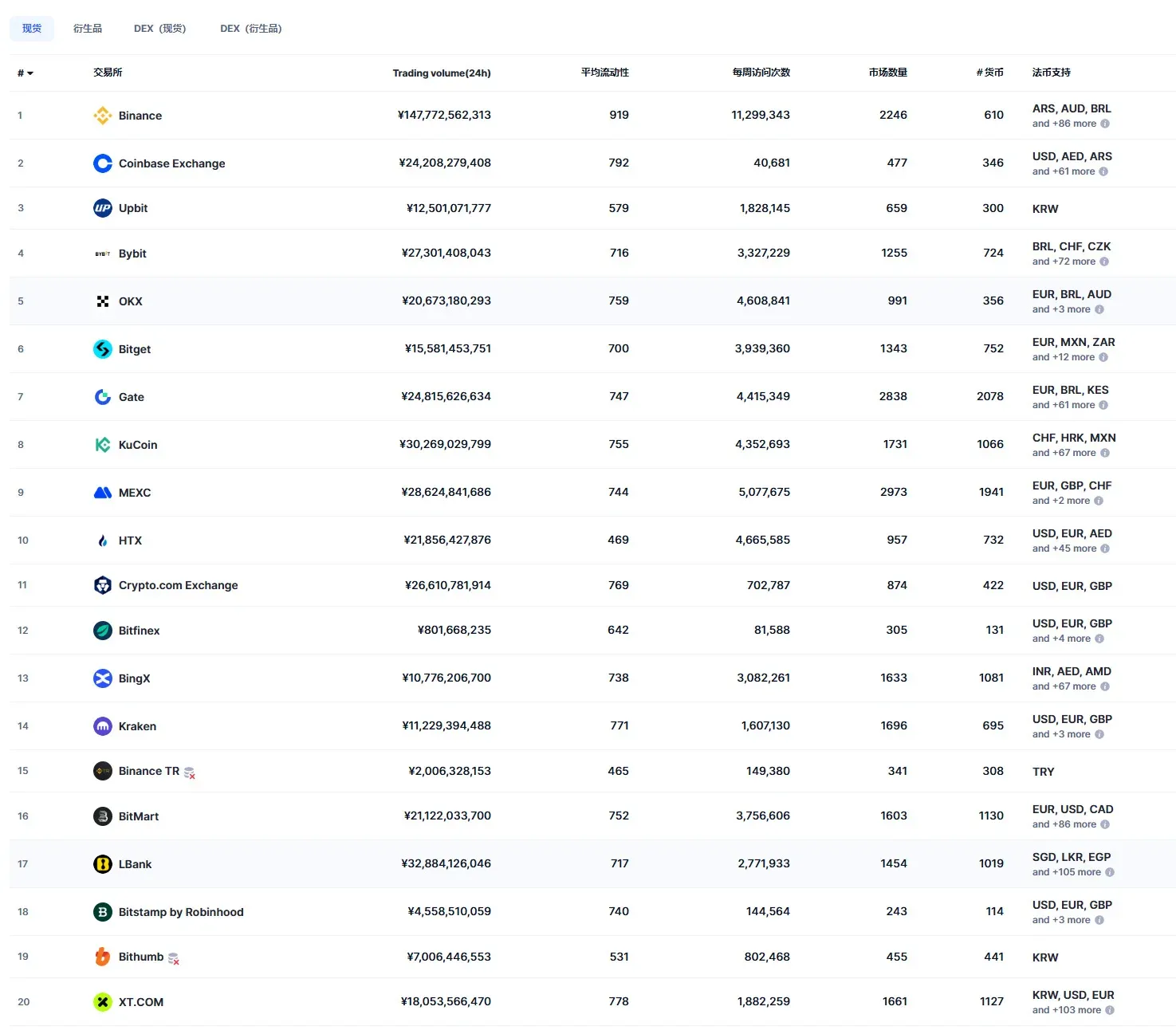Click info icon beside LBank's +105 more
1176x1030 pixels.
point(1110,872)
